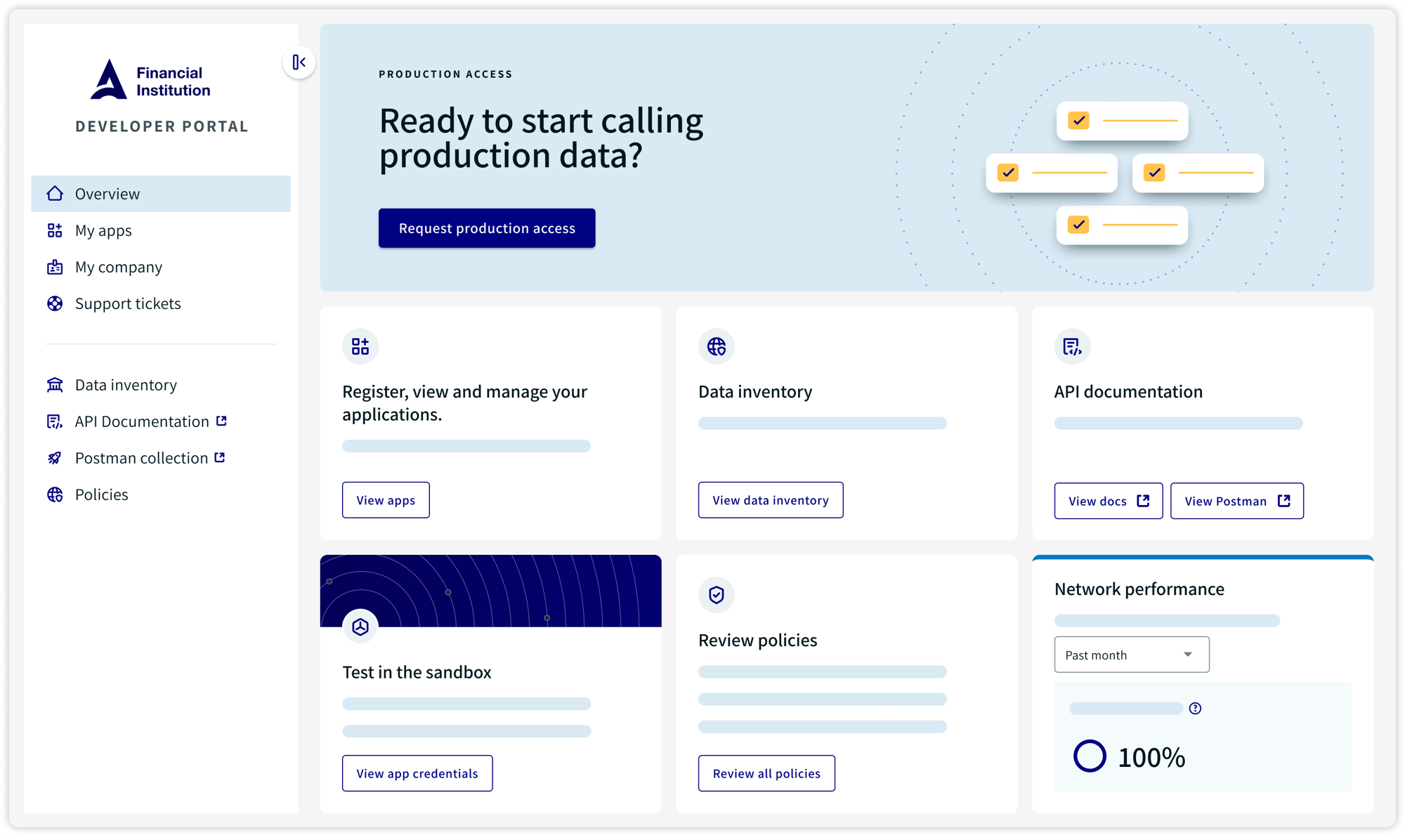Click the Policies globe icon in sidebar
Screen dimensions: 1405x840
point(55,494)
